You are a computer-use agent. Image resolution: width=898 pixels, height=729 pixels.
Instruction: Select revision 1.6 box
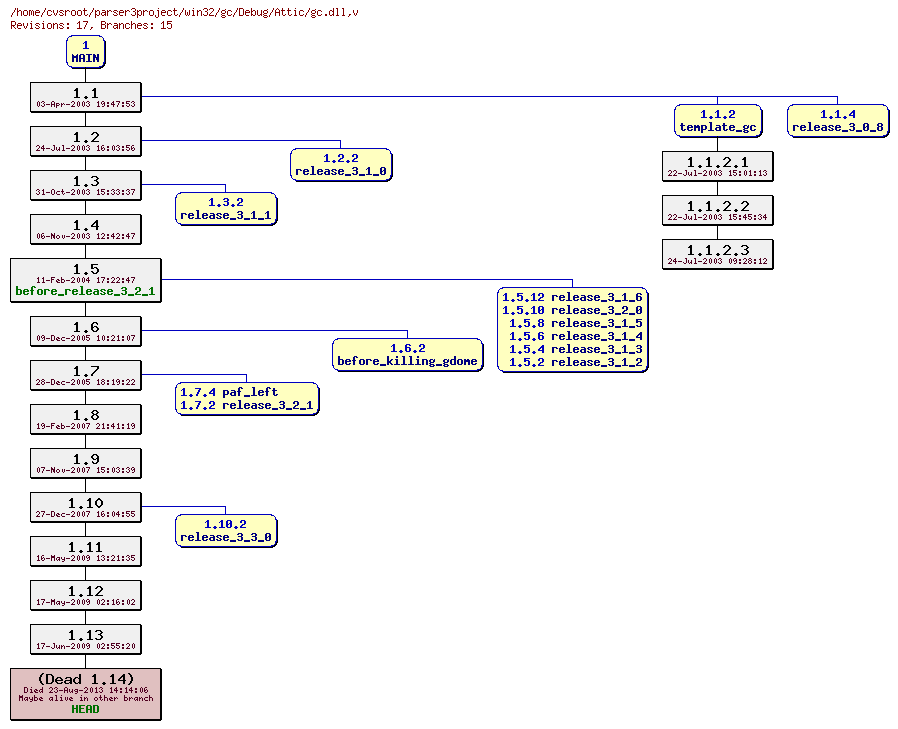tap(85, 332)
